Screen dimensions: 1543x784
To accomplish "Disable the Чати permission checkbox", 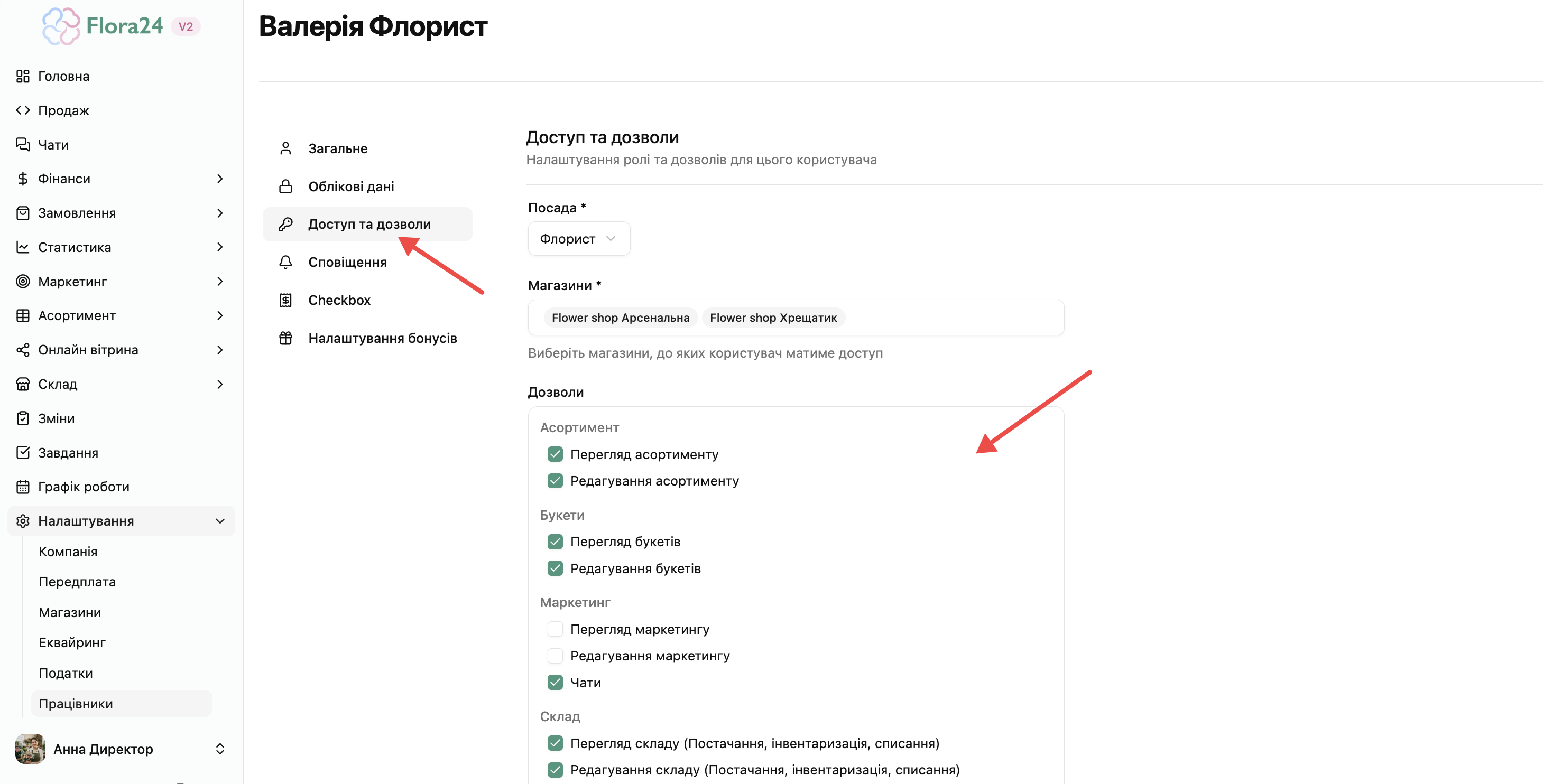I will (x=555, y=682).
